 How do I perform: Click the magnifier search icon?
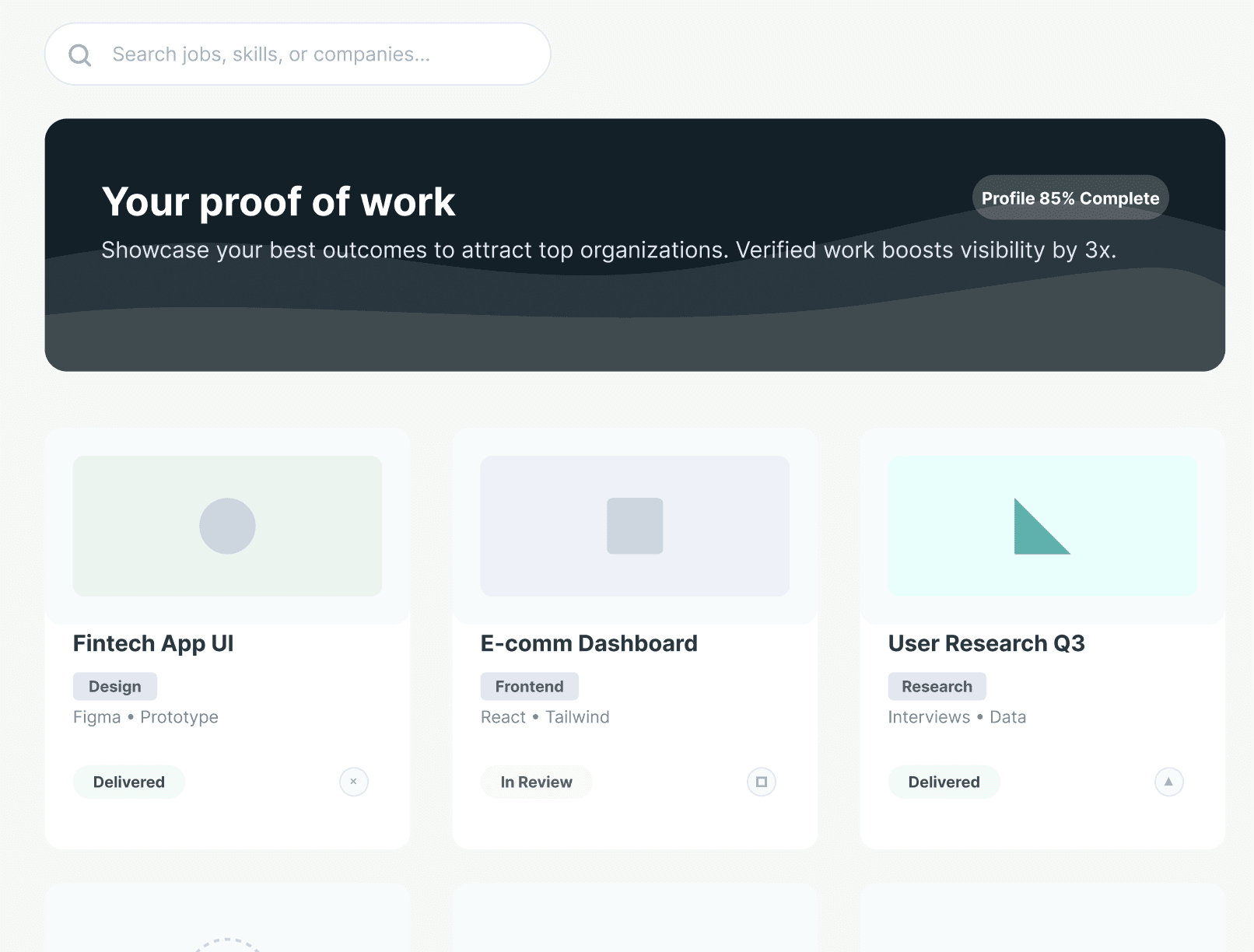click(80, 54)
